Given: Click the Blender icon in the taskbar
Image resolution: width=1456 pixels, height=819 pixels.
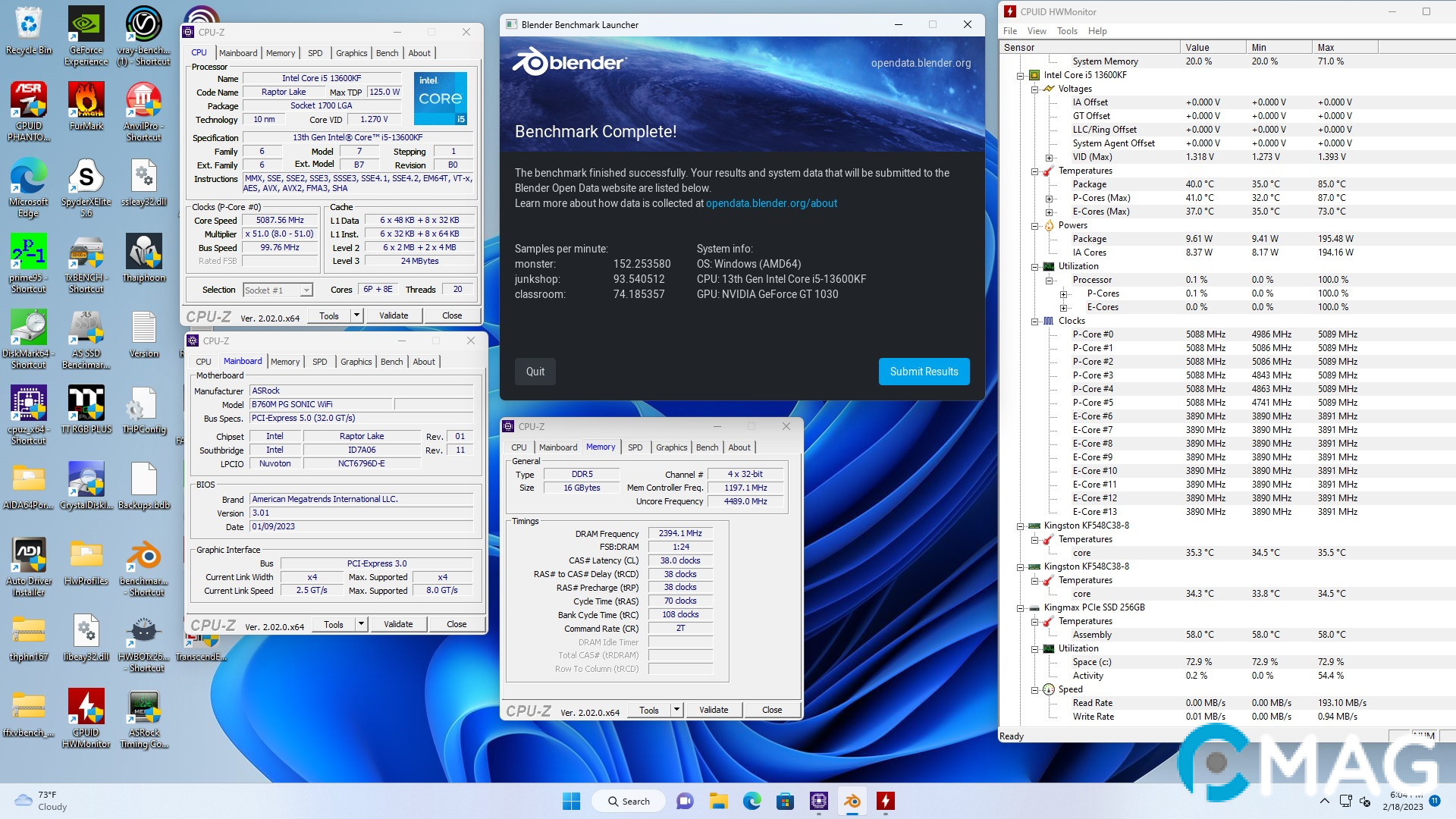Looking at the screenshot, I should (x=852, y=801).
